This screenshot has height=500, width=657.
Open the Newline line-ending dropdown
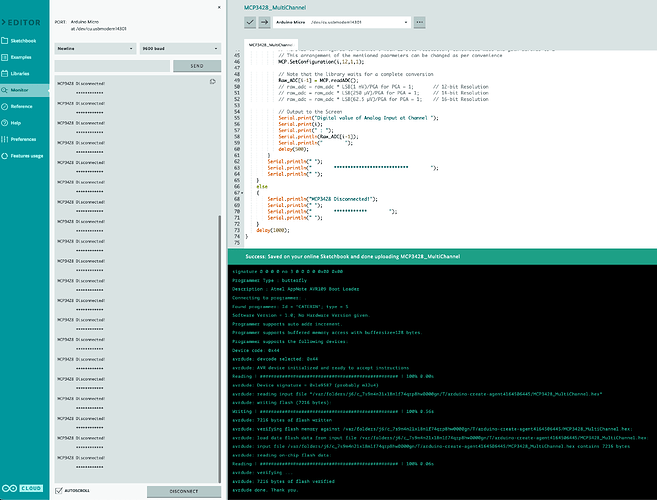(96, 49)
